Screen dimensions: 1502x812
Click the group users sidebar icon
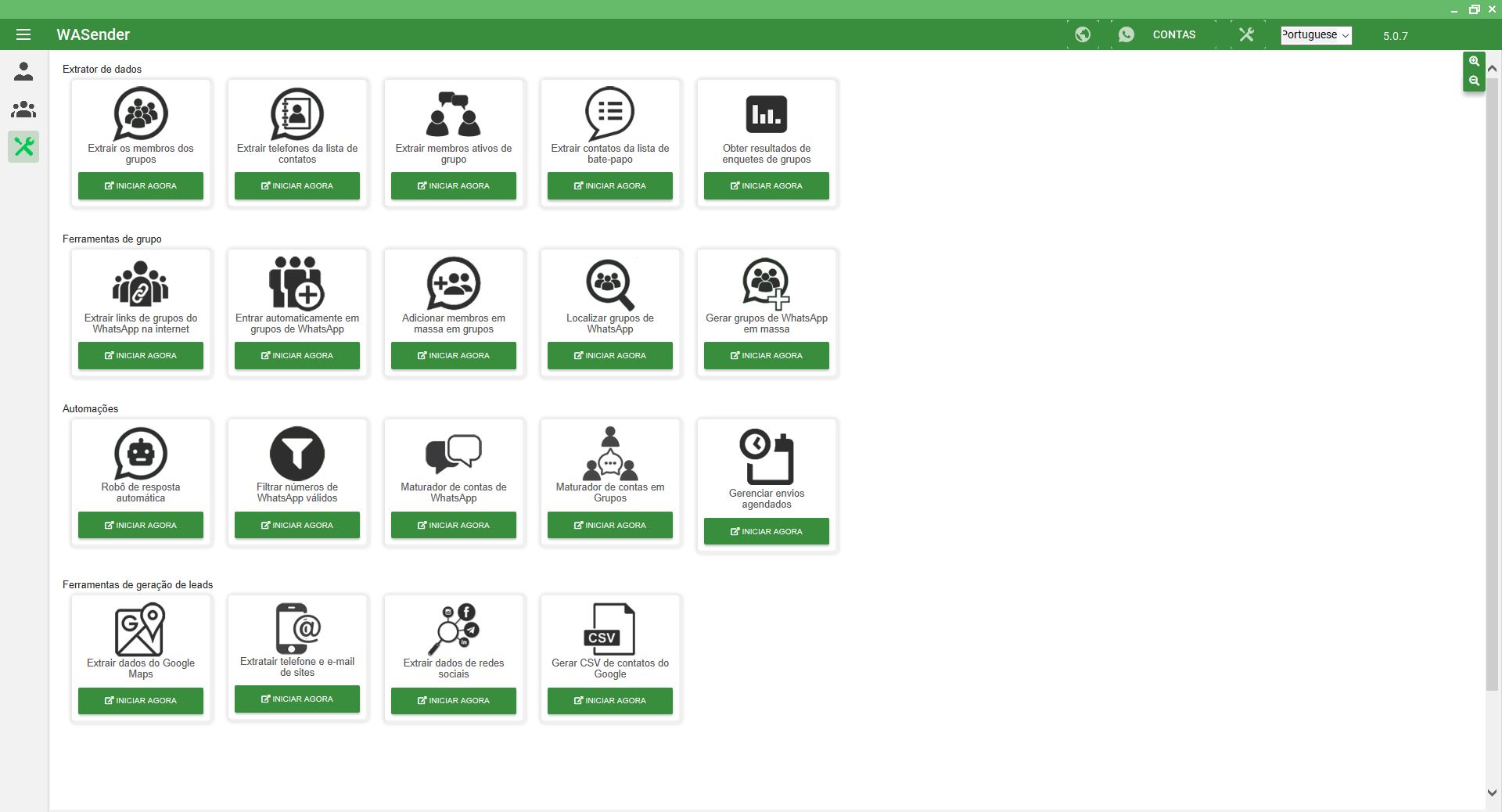point(23,110)
